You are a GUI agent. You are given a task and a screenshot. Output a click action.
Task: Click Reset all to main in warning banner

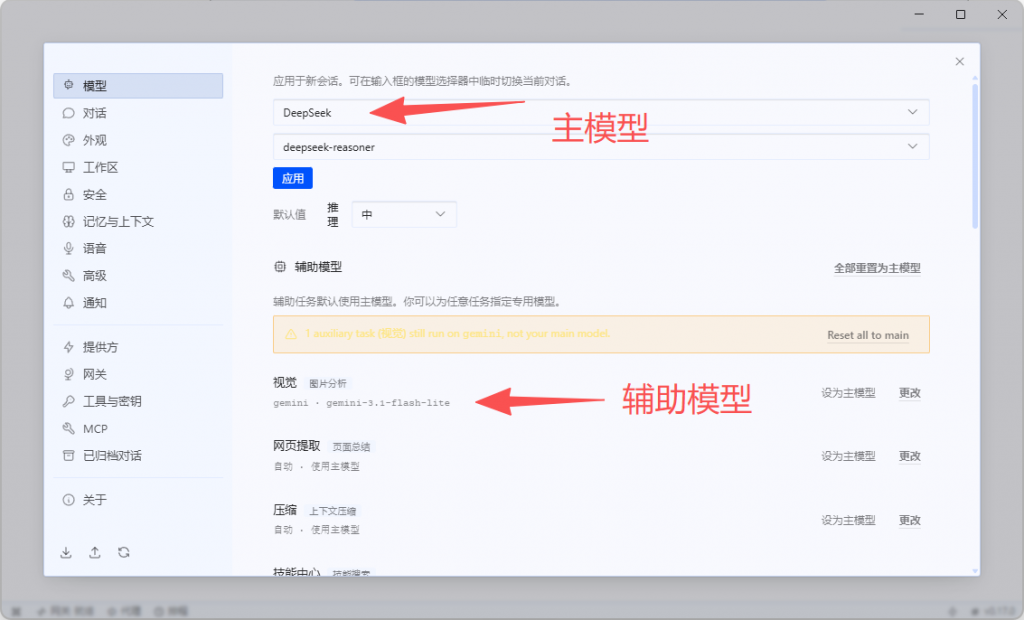[x=868, y=335]
